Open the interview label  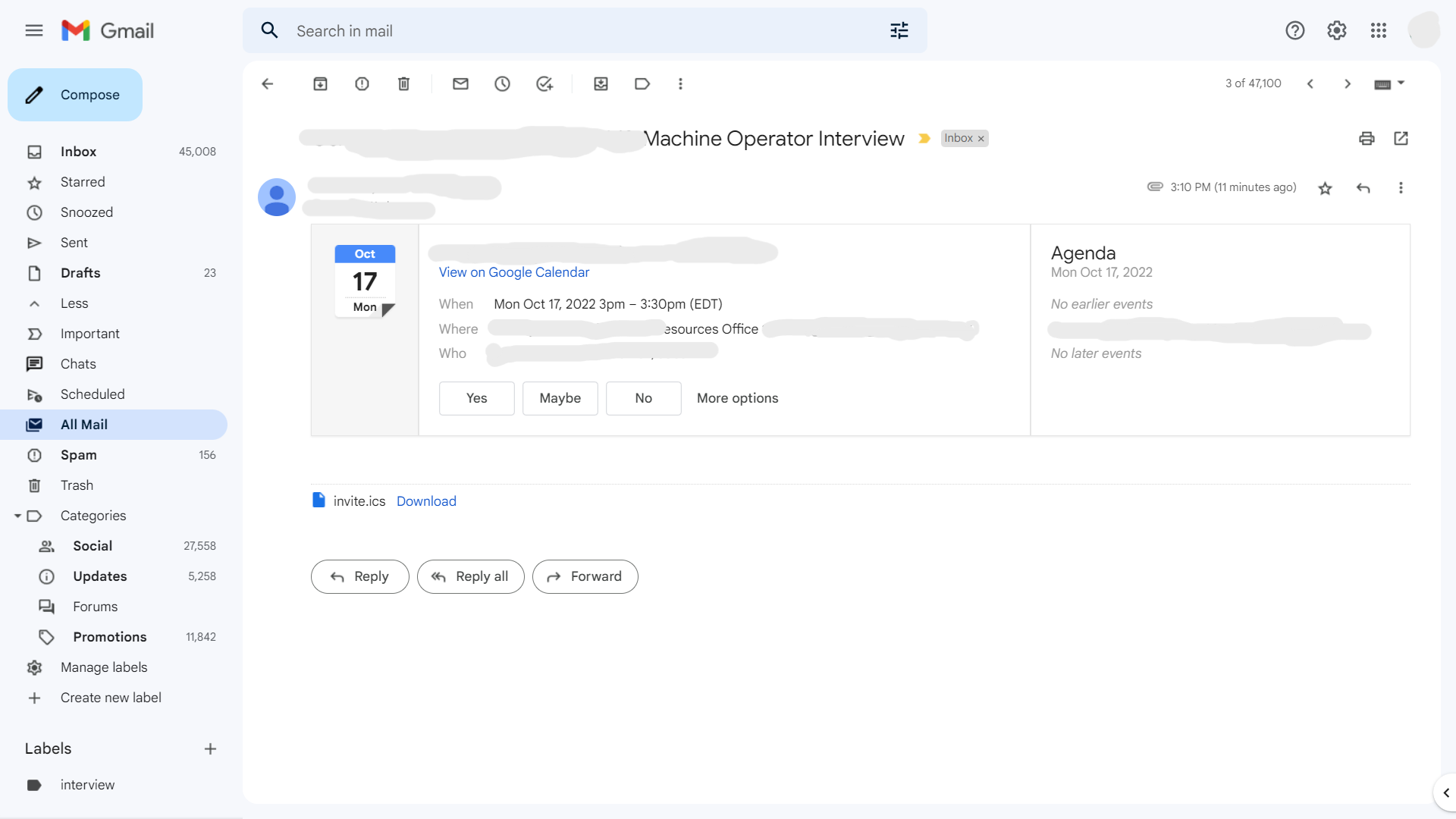(x=114, y=785)
